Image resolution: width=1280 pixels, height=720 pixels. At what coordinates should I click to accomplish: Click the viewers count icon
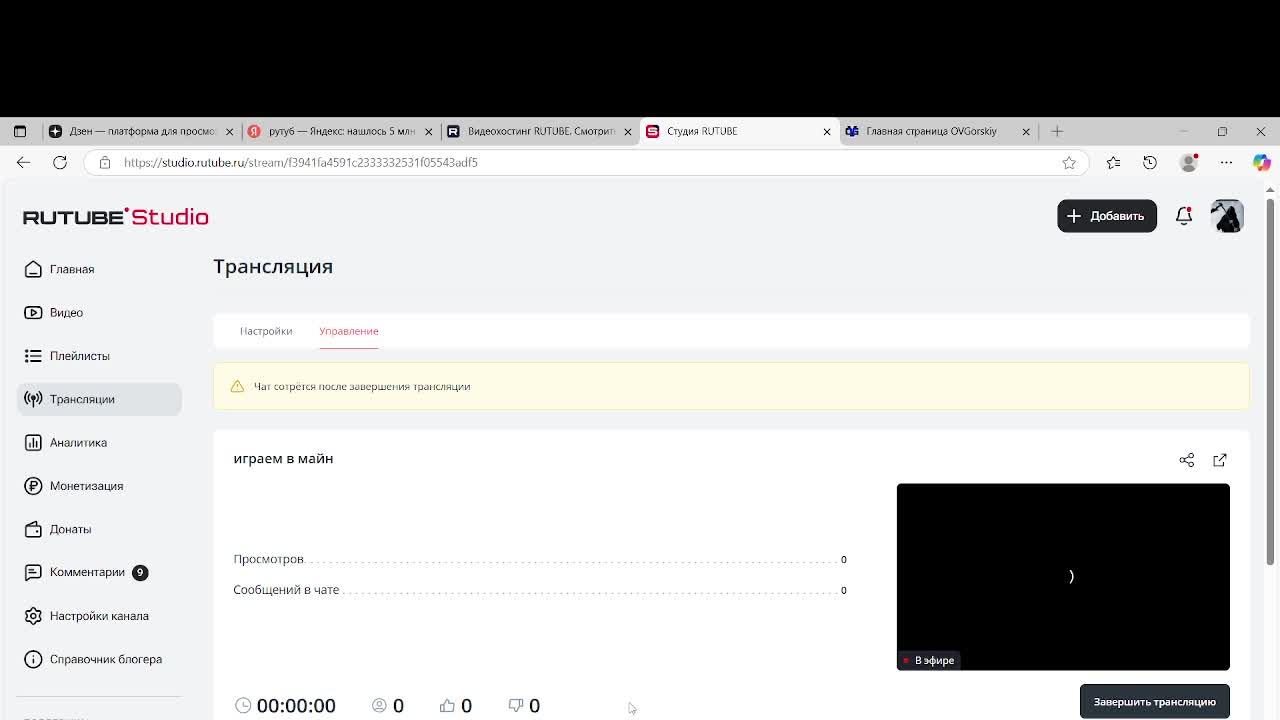click(379, 705)
